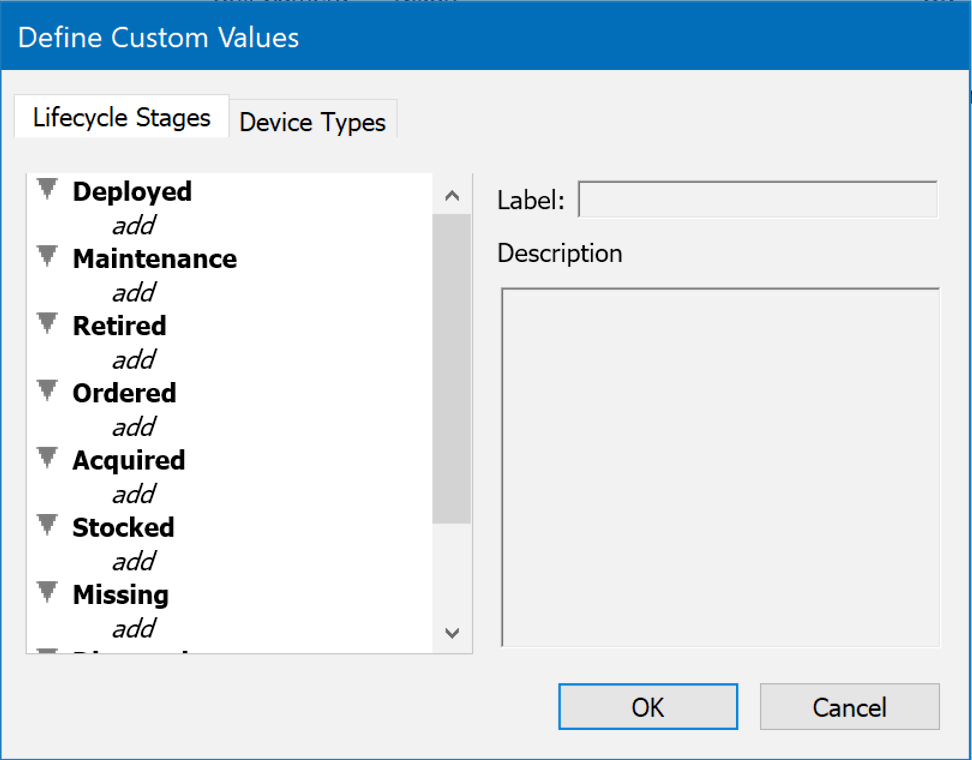Click inside the Label input field

pyautogui.click(x=757, y=199)
